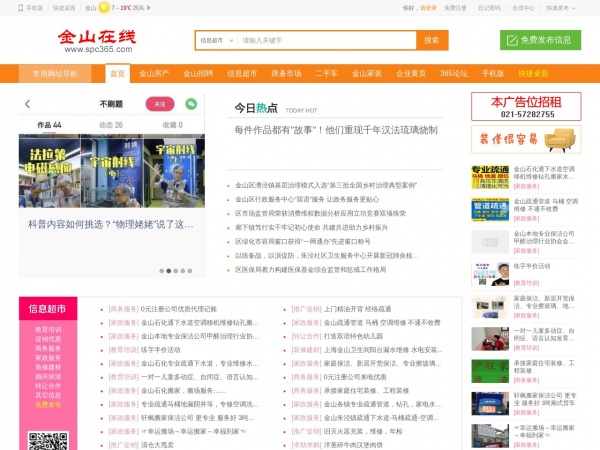Screen dimensions: 600x450
Task: Click the 金山在线 site logo
Action: 96,40
